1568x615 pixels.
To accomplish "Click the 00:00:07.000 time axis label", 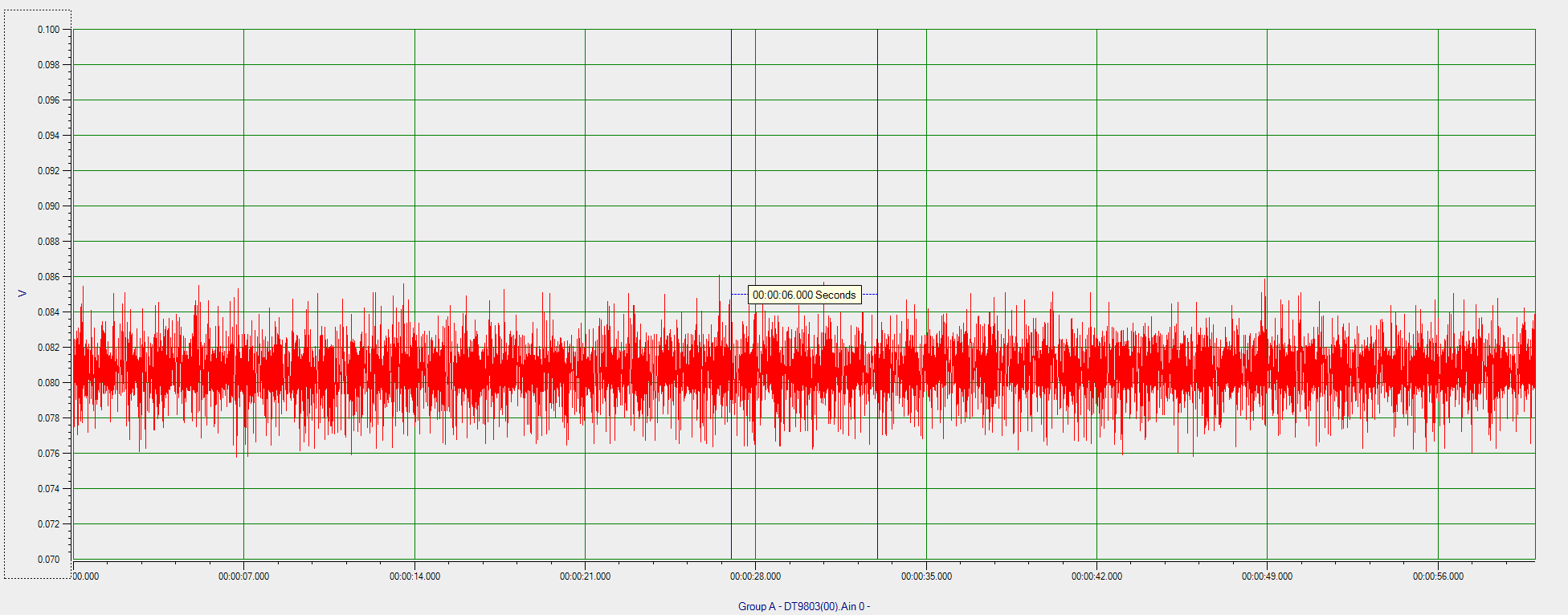I will click(244, 576).
